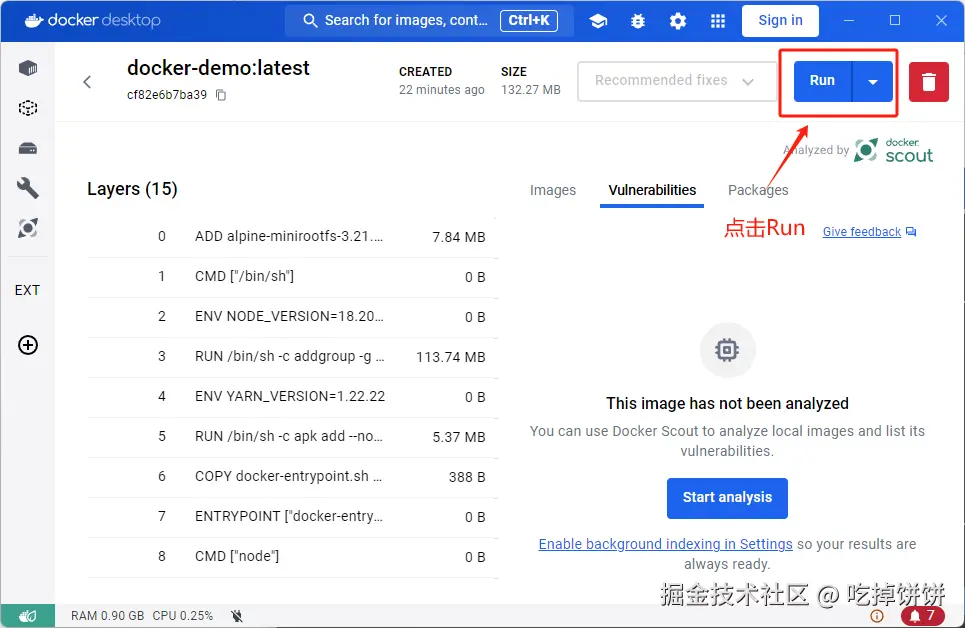
Task: Click the 388 B layer size
Action: [x=467, y=477]
